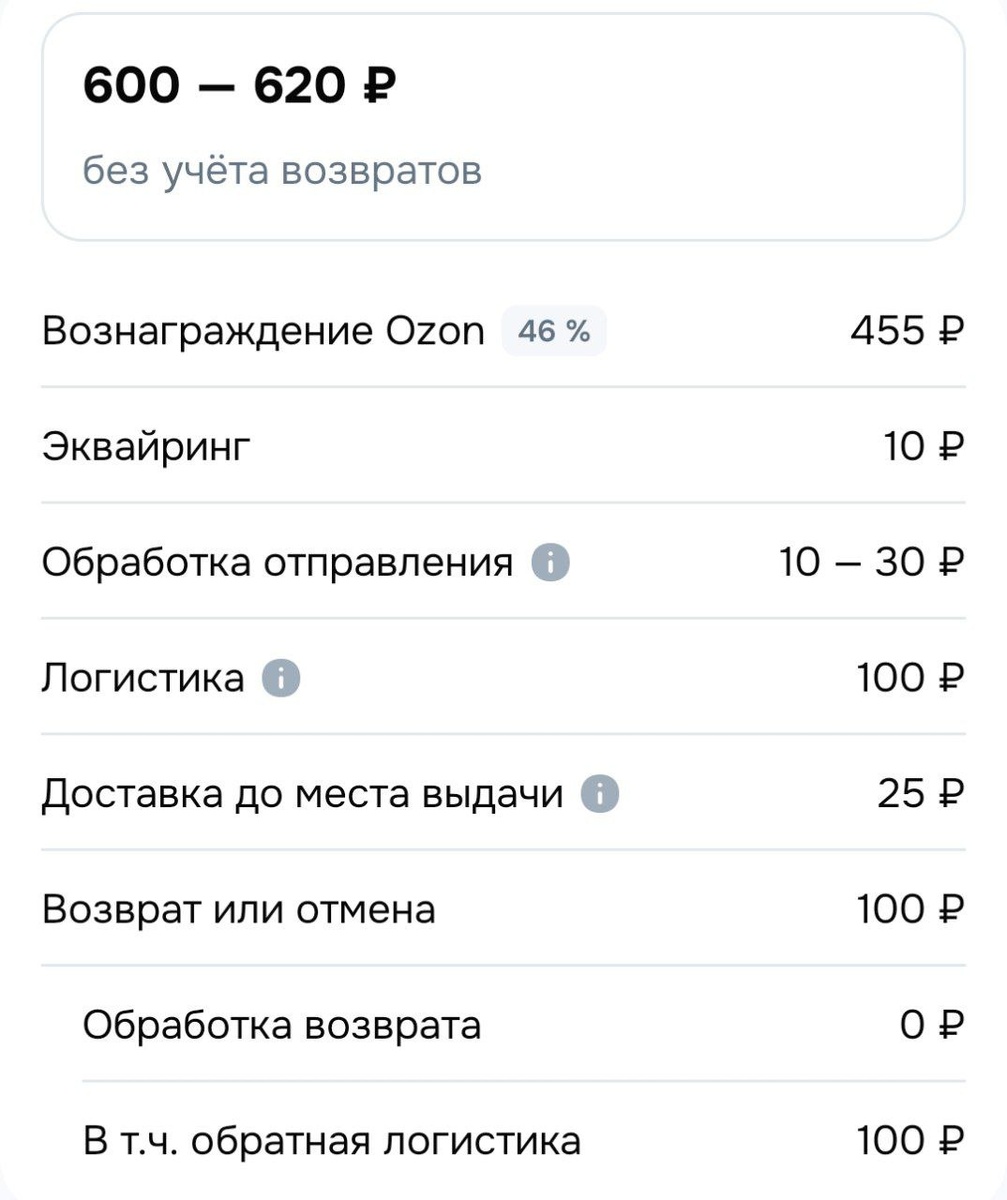The image size is (1007, 1200).
Task: Click the Обработка отправления label text
Action: (277, 563)
